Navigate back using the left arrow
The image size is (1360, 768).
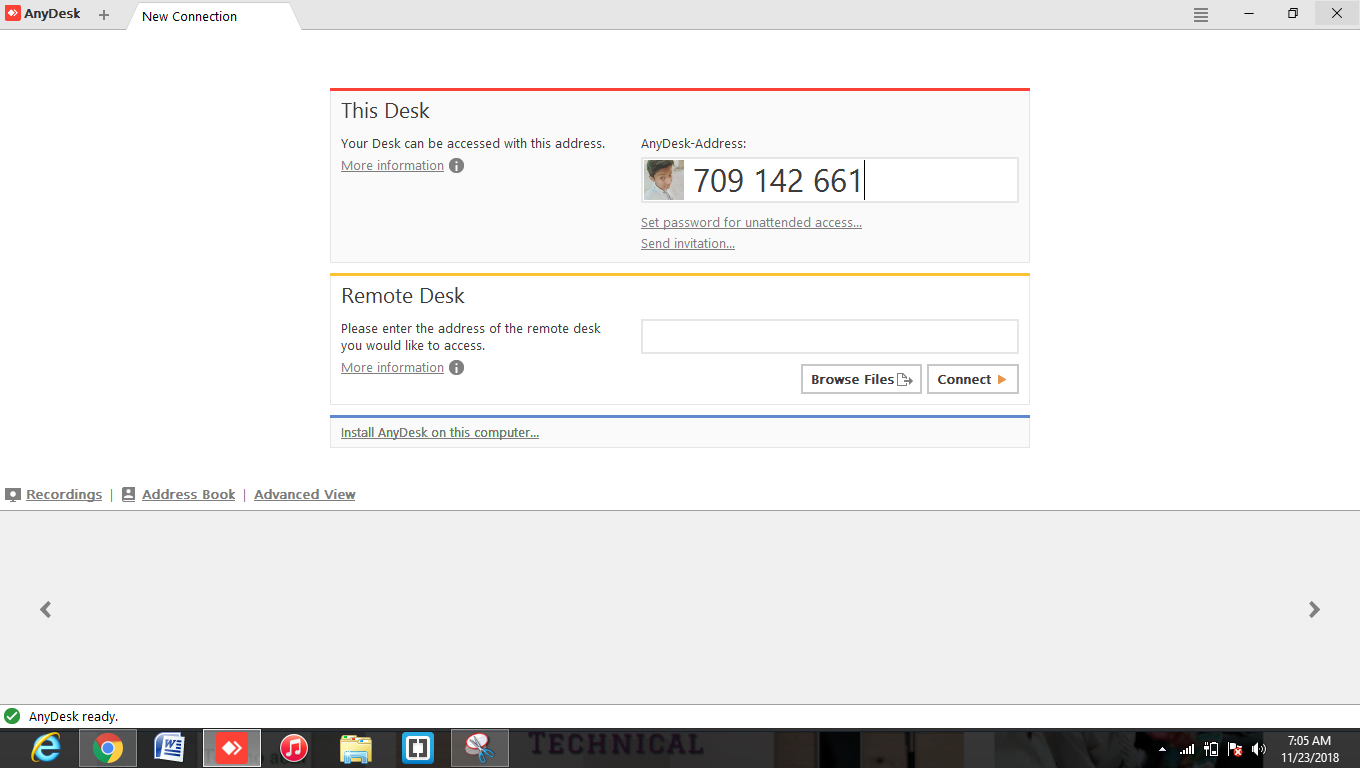(x=45, y=609)
